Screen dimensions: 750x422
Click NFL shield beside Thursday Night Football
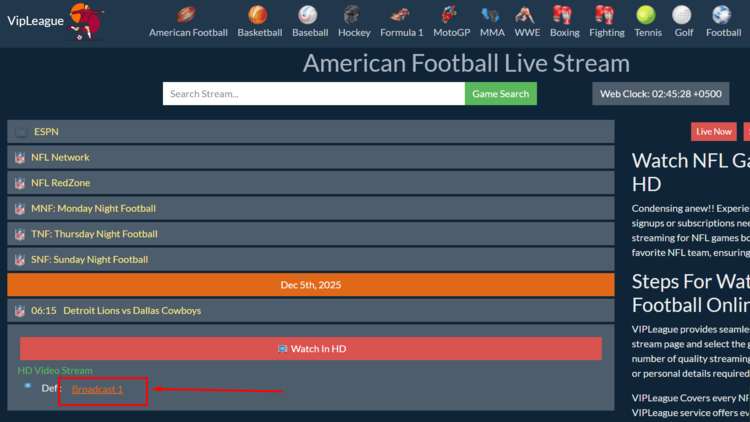pos(20,234)
